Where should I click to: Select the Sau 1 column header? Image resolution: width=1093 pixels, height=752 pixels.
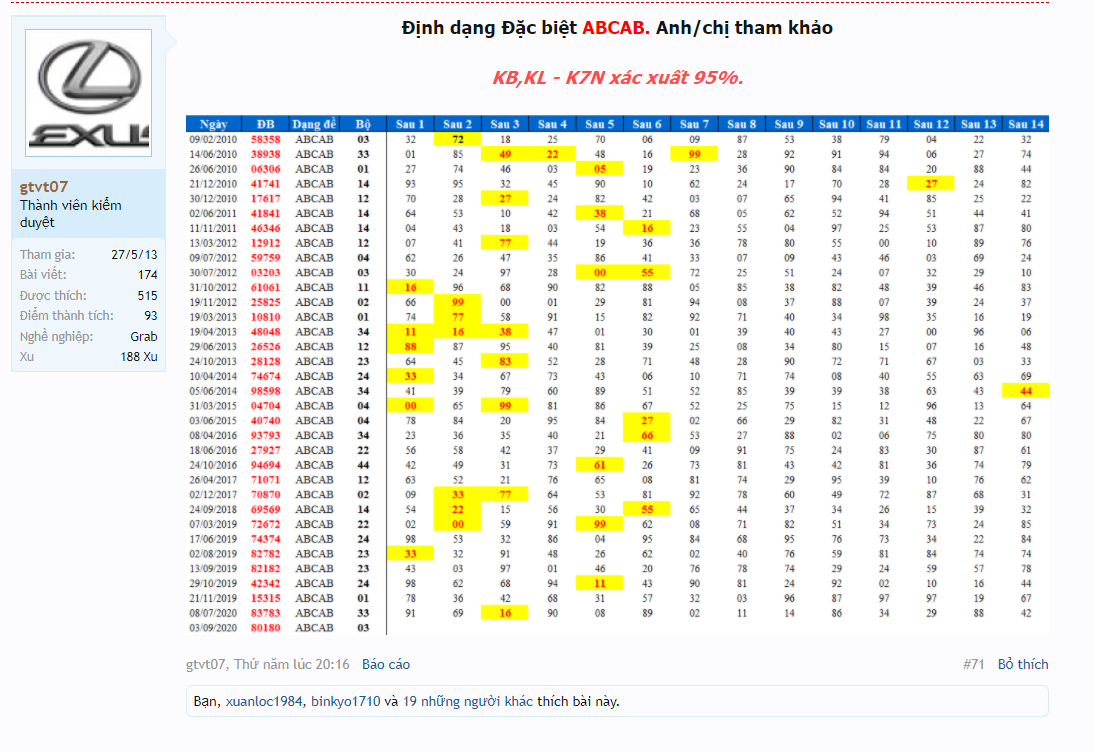(410, 124)
